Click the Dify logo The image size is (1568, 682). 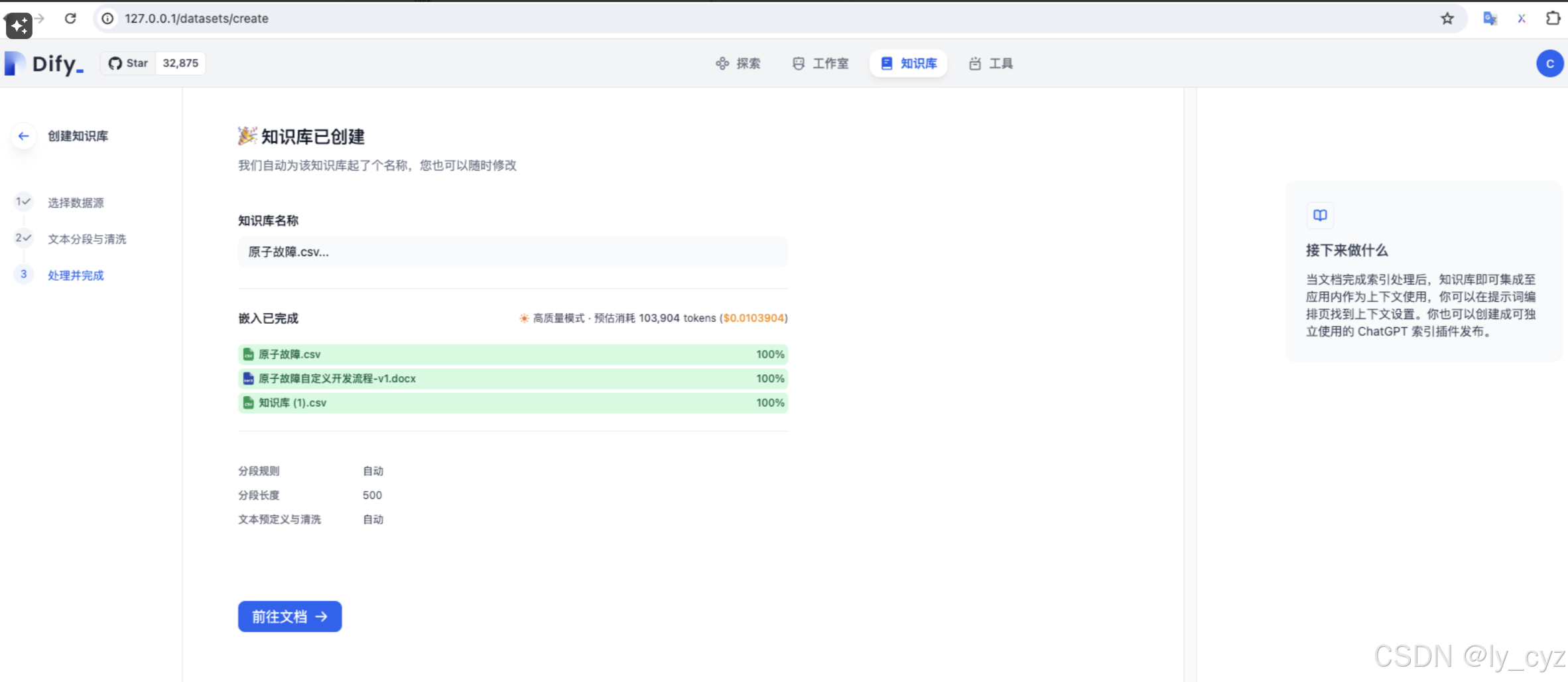click(44, 63)
